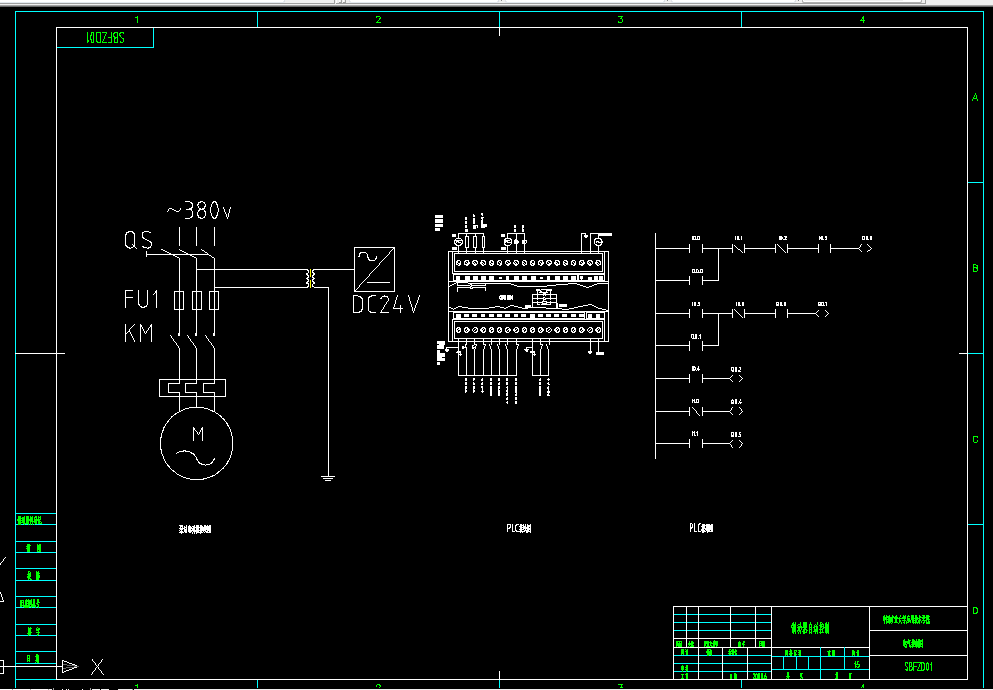Click the thermal relay block above the motor
Viewport: 993px width, 690px height.
coord(193,387)
